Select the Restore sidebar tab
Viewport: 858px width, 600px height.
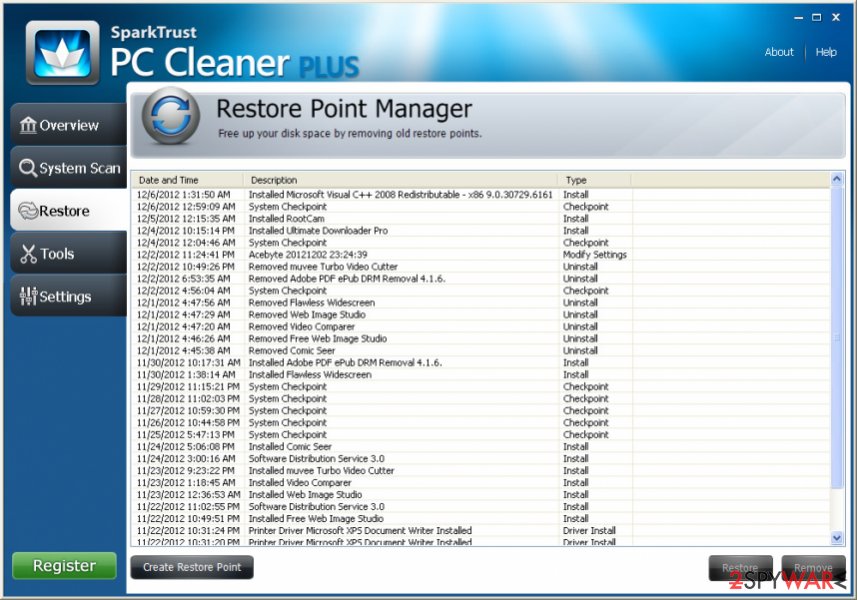(68, 210)
